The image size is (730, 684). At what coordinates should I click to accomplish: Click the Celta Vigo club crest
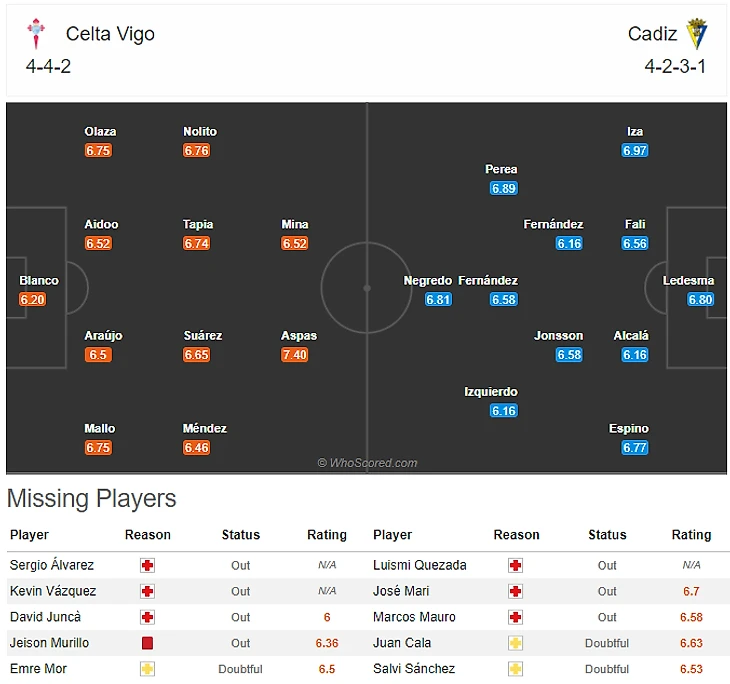(37, 34)
